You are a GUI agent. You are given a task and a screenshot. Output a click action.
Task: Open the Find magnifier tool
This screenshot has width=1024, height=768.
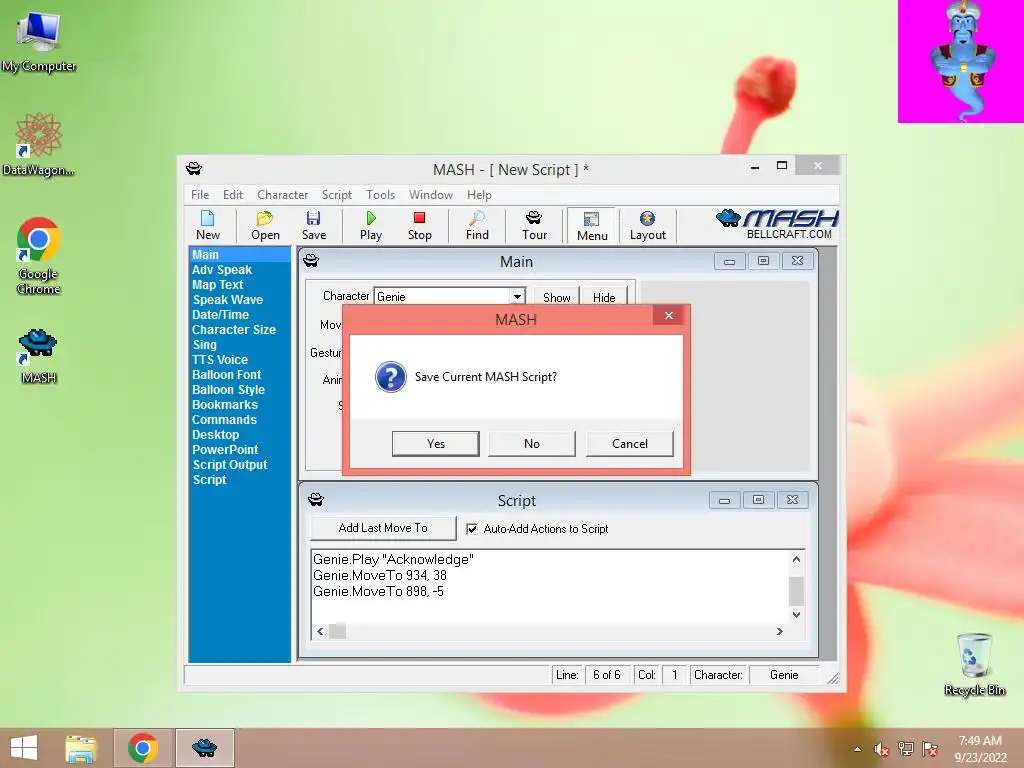[x=477, y=225]
